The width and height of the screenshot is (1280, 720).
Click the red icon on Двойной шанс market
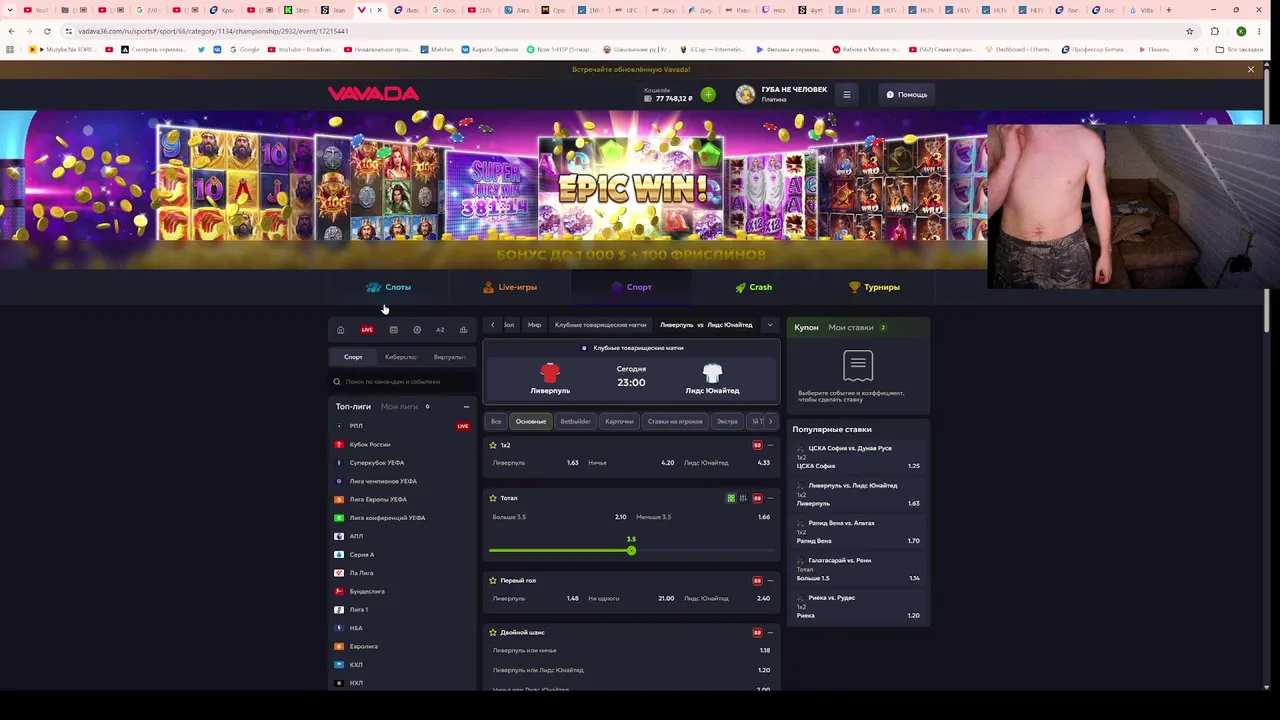pos(757,632)
